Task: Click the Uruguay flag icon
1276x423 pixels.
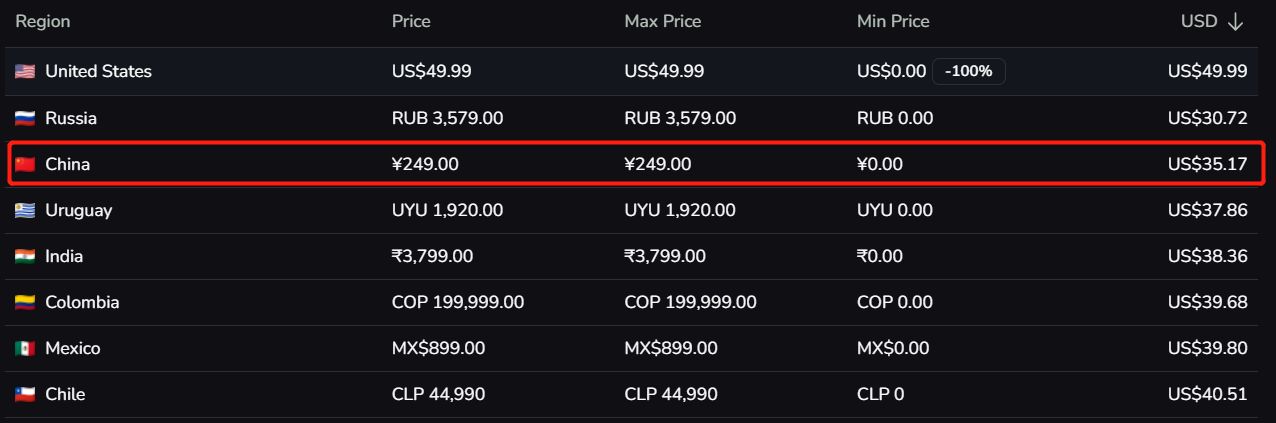Action: 25,210
